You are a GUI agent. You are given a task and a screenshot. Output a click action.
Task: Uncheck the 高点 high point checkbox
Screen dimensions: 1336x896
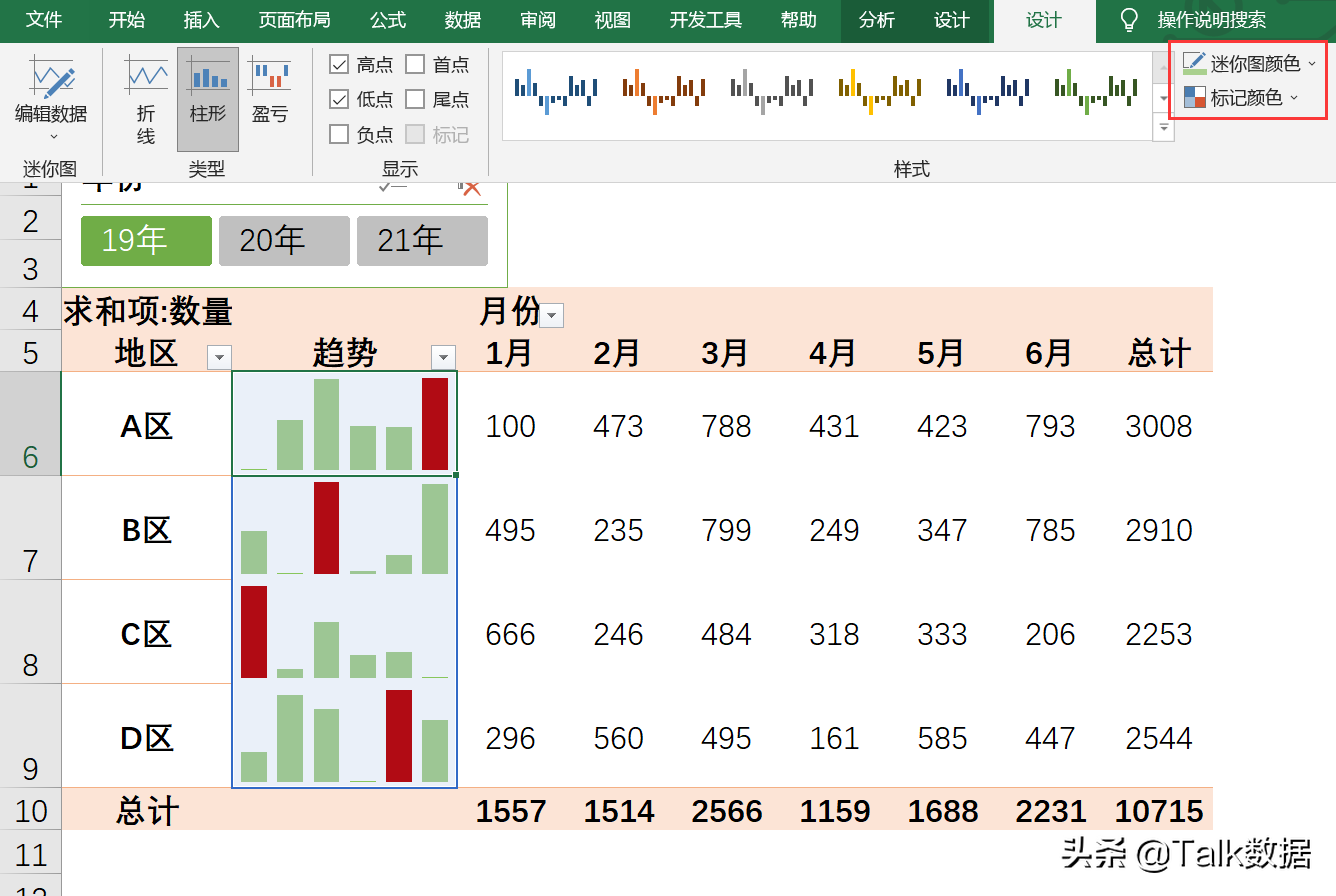(339, 65)
